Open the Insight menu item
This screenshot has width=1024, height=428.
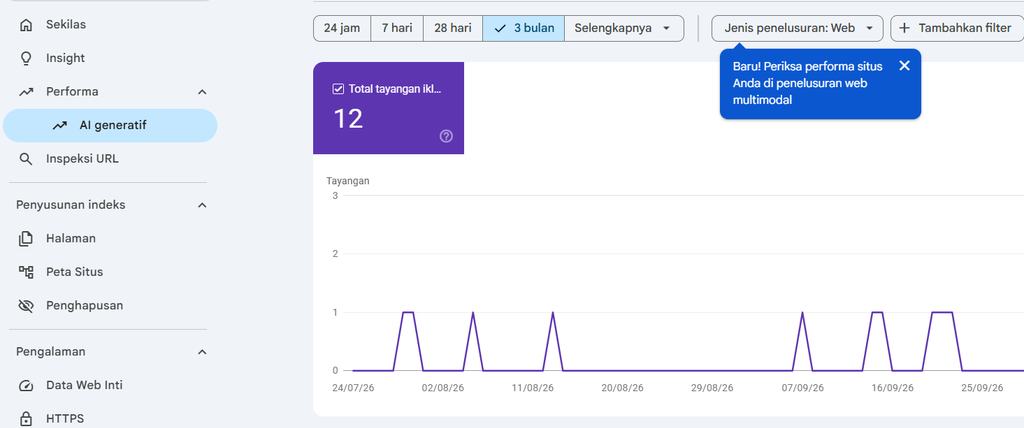tap(110, 58)
